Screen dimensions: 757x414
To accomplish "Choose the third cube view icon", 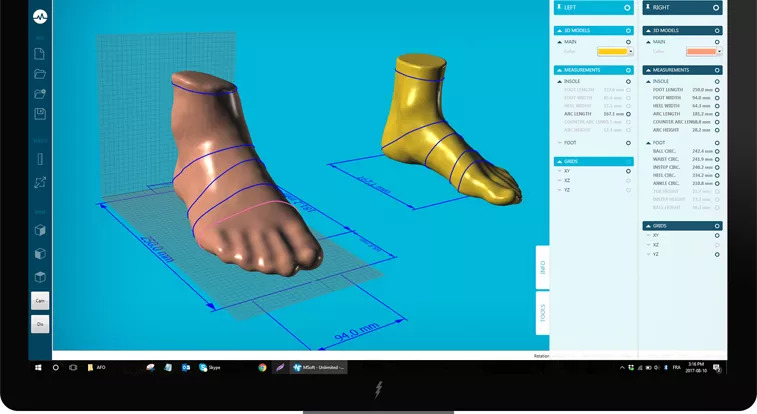I will click(40, 276).
